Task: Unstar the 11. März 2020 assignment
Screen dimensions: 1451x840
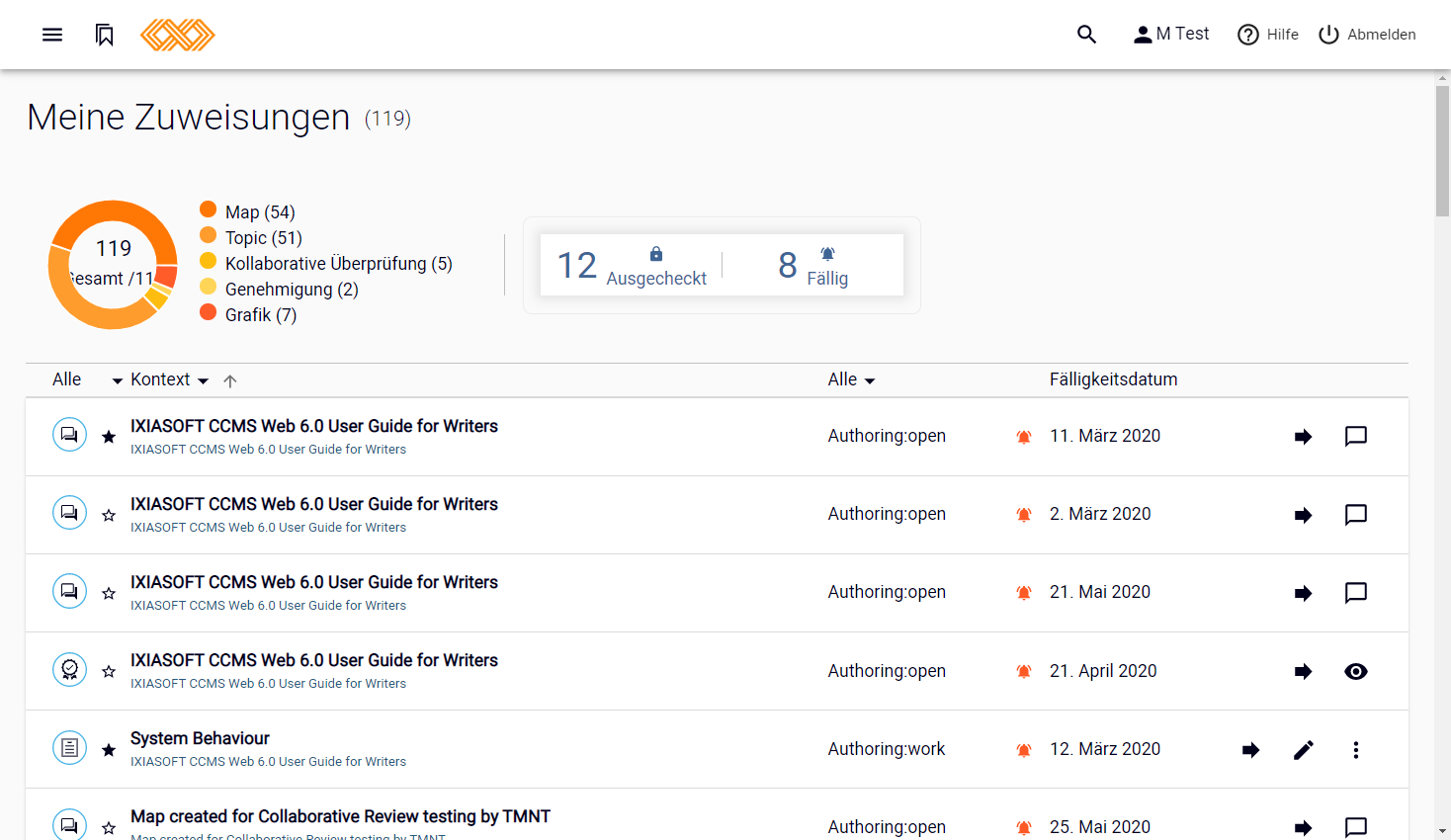Action: (x=109, y=437)
